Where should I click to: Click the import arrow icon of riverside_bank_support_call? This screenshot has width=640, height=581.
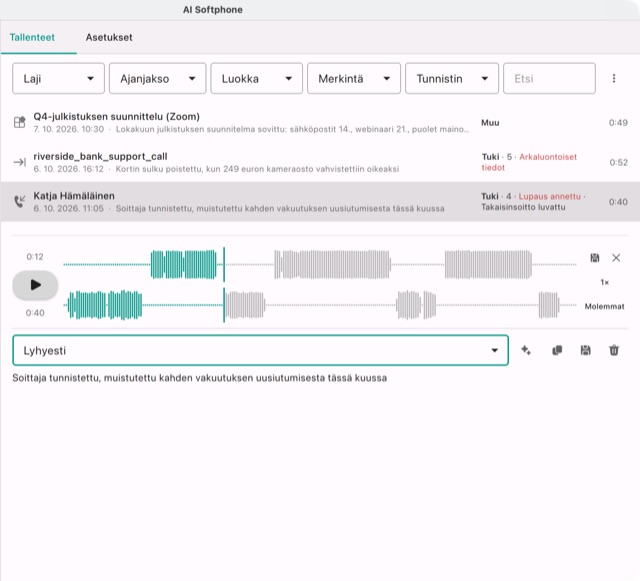pos(20,162)
